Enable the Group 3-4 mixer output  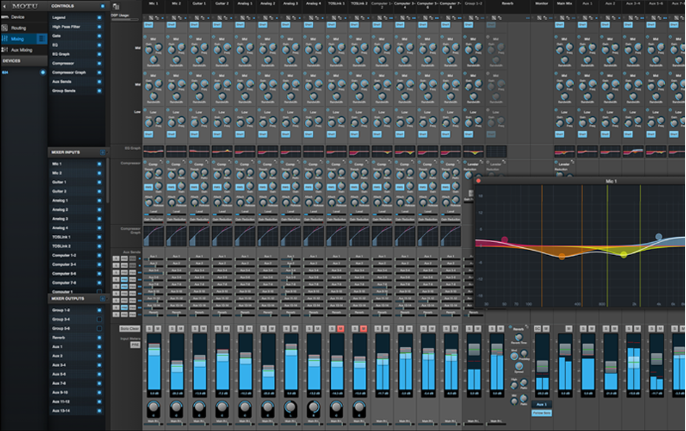[x=99, y=319]
